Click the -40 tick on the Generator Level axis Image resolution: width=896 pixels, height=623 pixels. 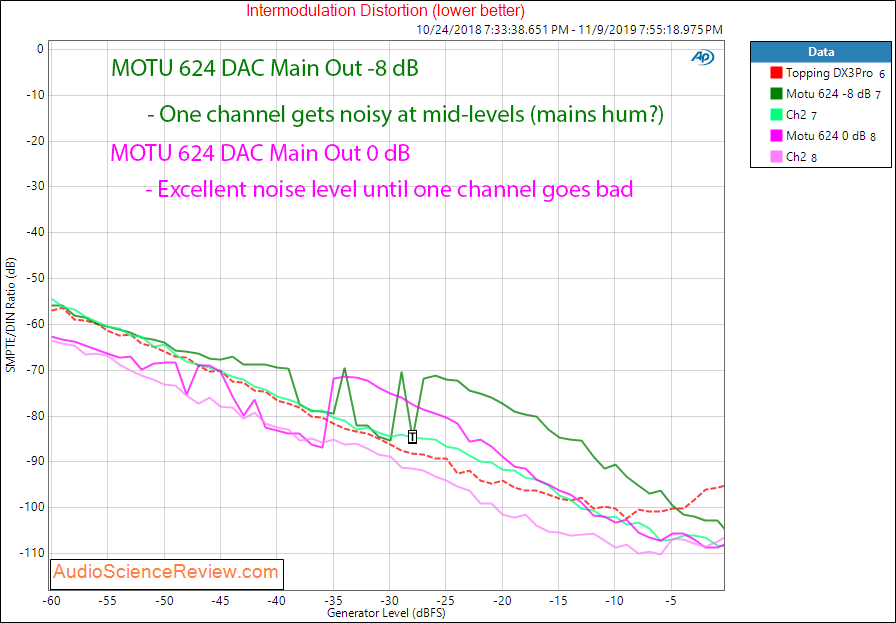click(x=277, y=601)
